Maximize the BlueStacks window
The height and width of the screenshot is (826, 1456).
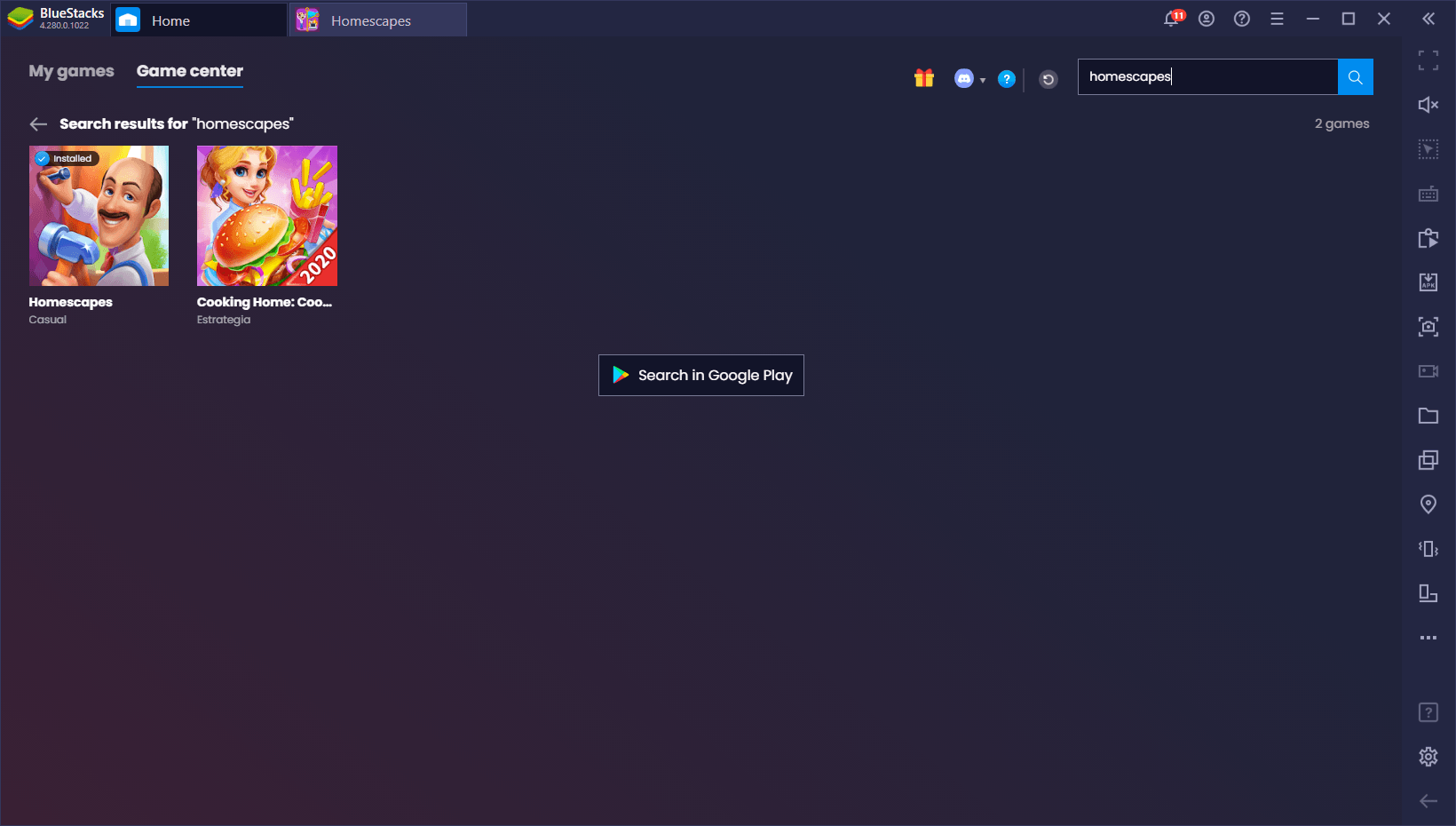pyautogui.click(x=1349, y=19)
